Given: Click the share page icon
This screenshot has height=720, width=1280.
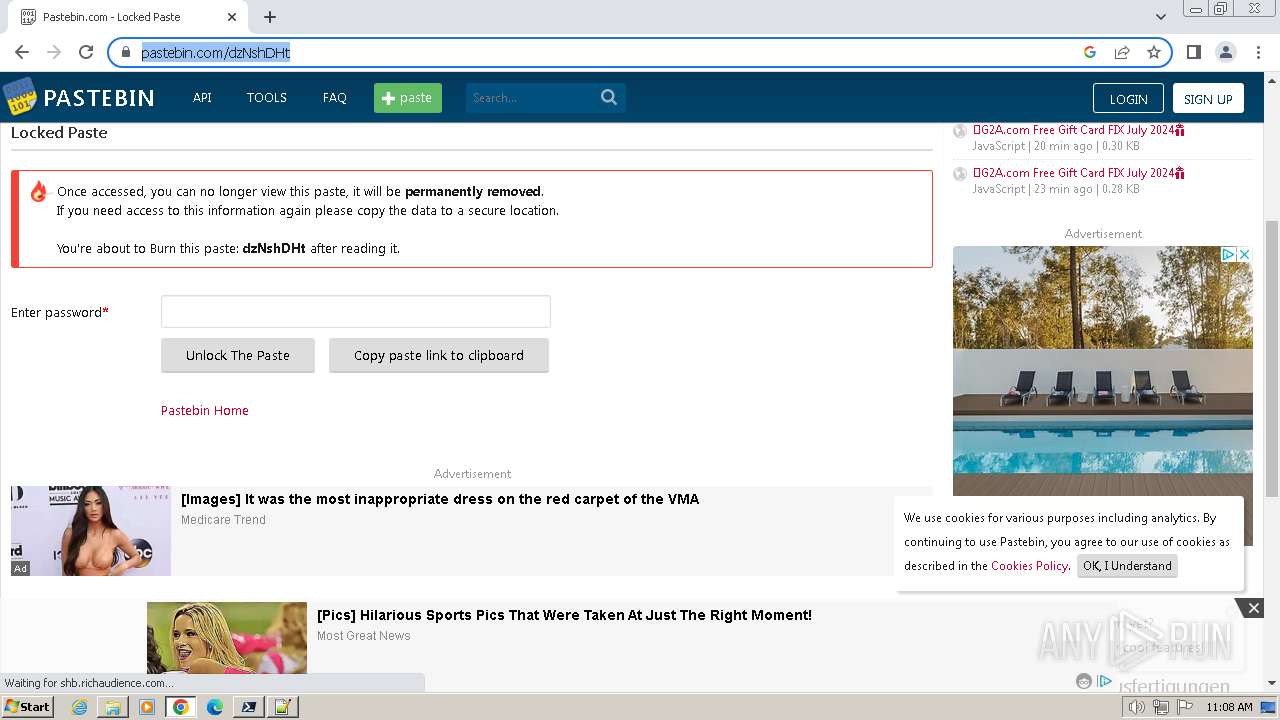Looking at the screenshot, I should coord(1122,52).
